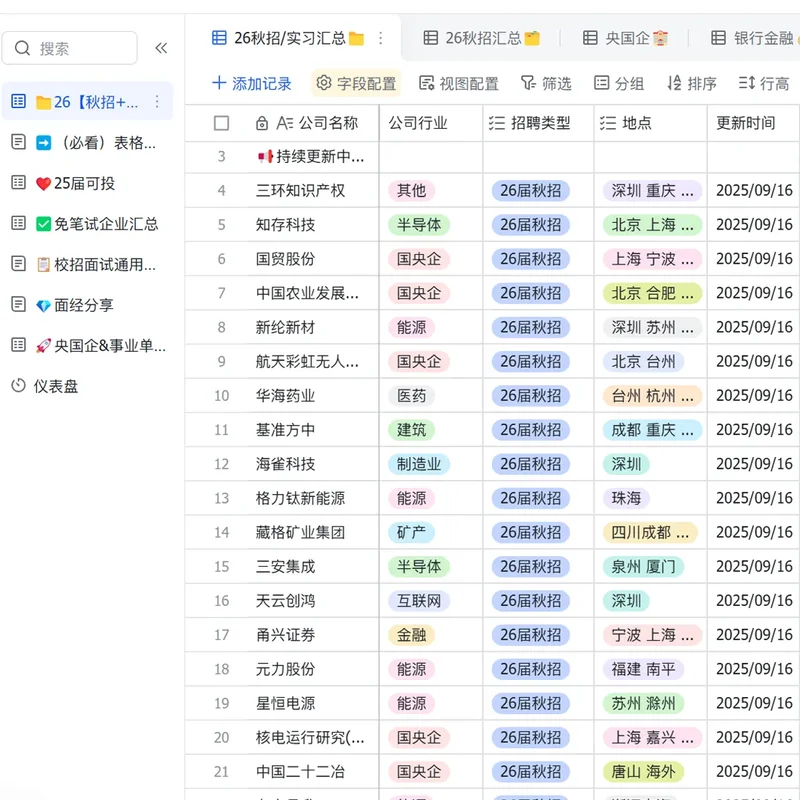The image size is (800, 800).
Task: Click grid icon on 26秋招汇总 tab
Action: [x=431, y=38]
